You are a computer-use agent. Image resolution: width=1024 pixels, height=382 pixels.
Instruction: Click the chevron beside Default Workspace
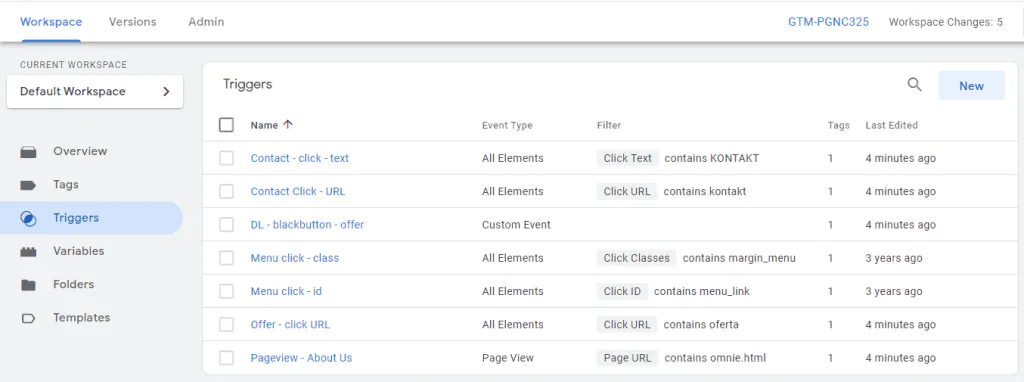tap(166, 91)
